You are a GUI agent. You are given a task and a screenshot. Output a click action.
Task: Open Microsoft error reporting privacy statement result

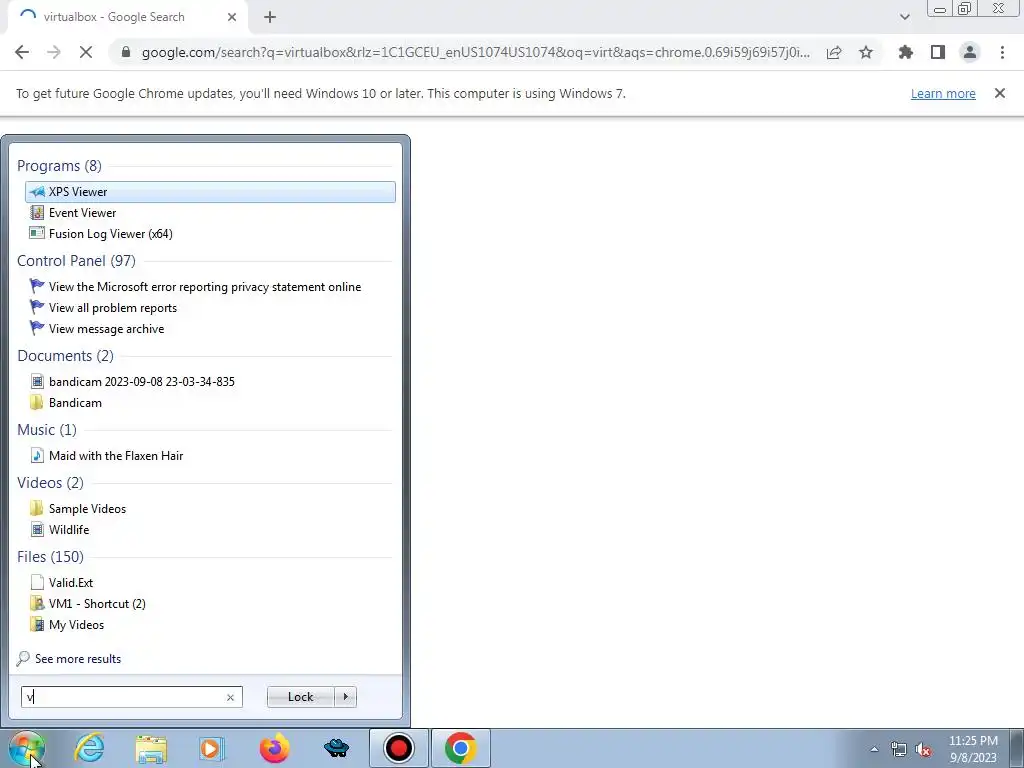pos(204,287)
